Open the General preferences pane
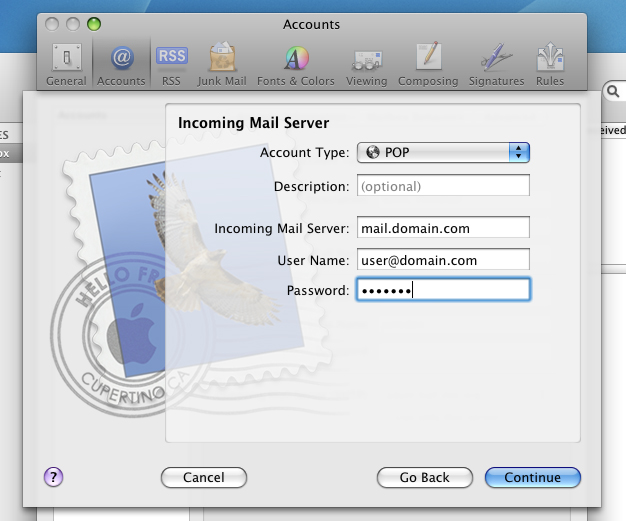The width and height of the screenshot is (626, 521). 66,63
